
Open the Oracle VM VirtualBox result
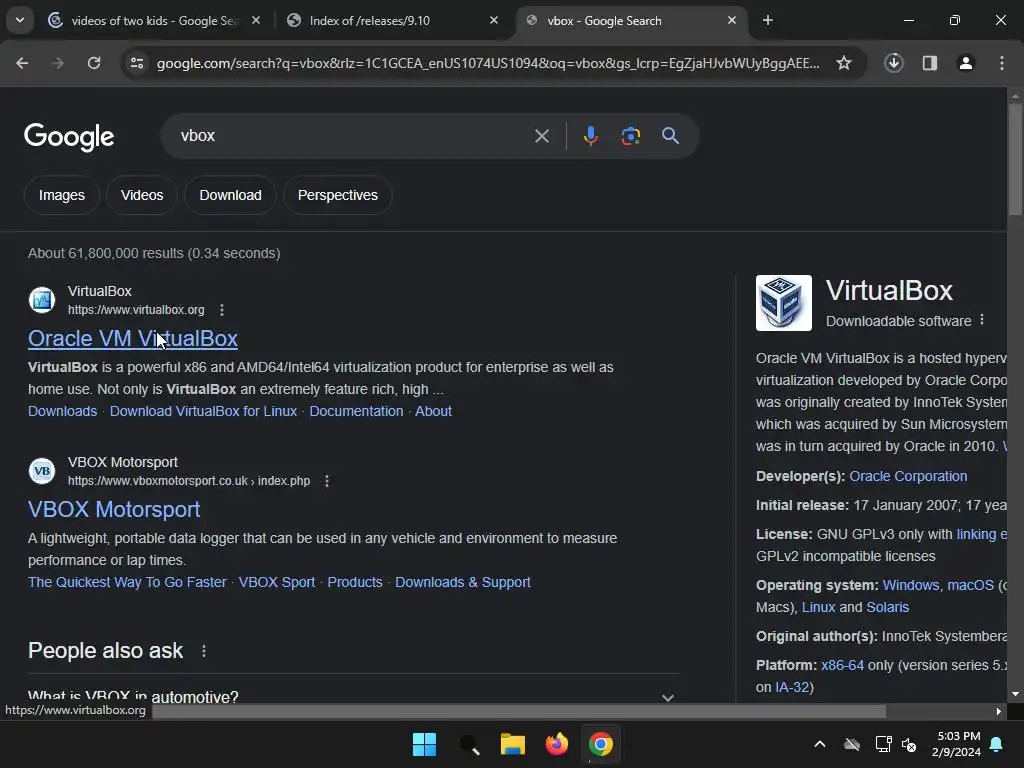point(133,338)
